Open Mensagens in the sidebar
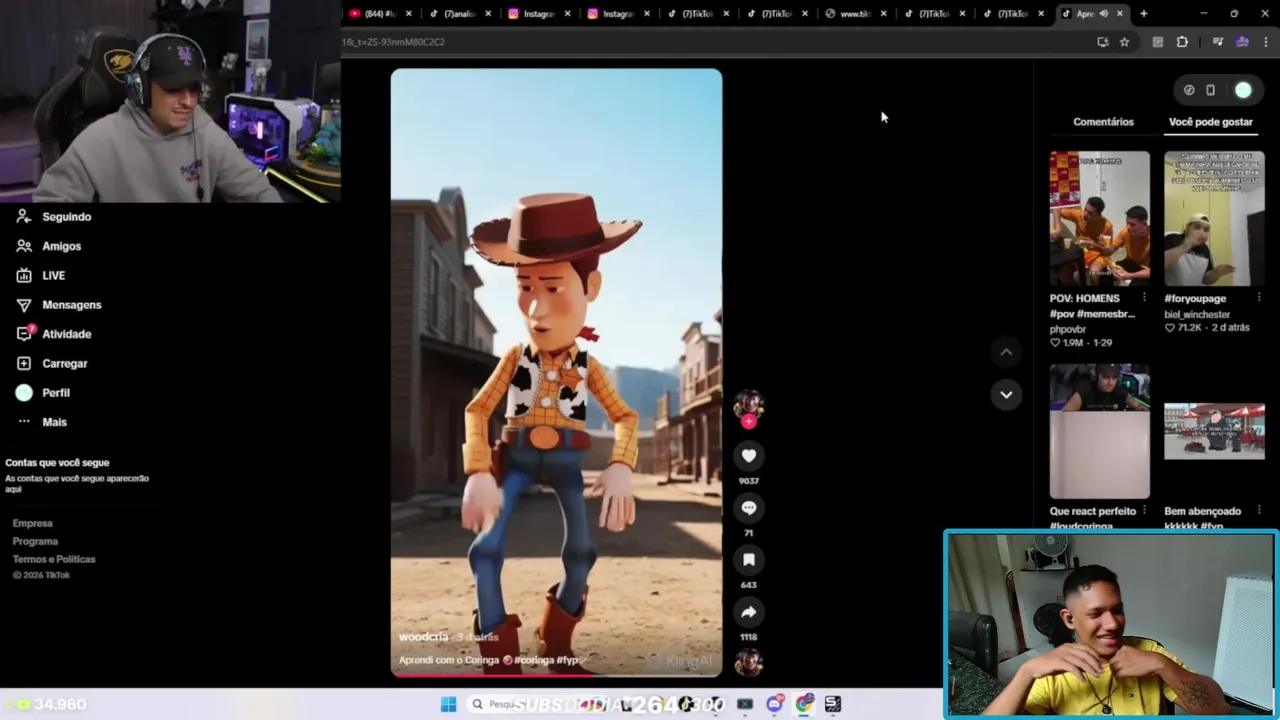The height and width of the screenshot is (720, 1280). [x=71, y=305]
